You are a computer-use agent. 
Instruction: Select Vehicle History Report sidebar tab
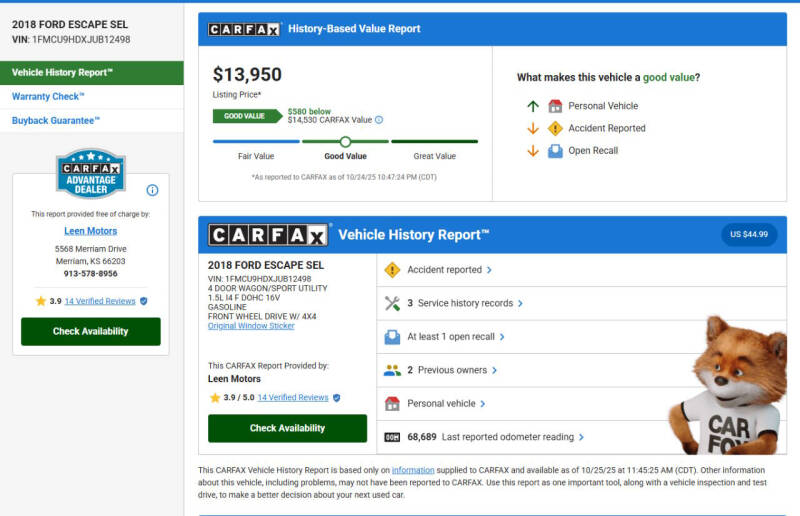62,73
